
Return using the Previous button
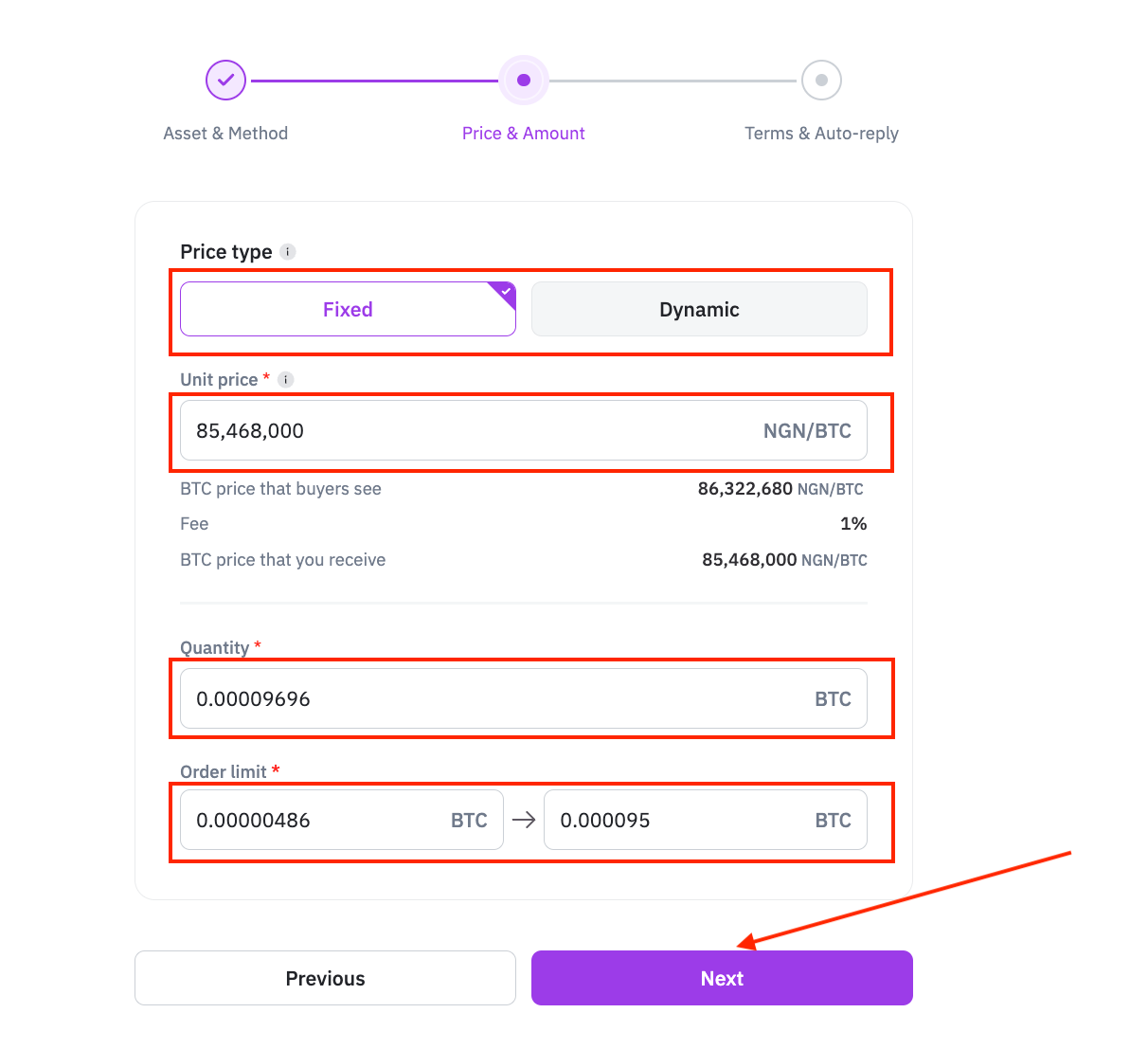(x=325, y=978)
